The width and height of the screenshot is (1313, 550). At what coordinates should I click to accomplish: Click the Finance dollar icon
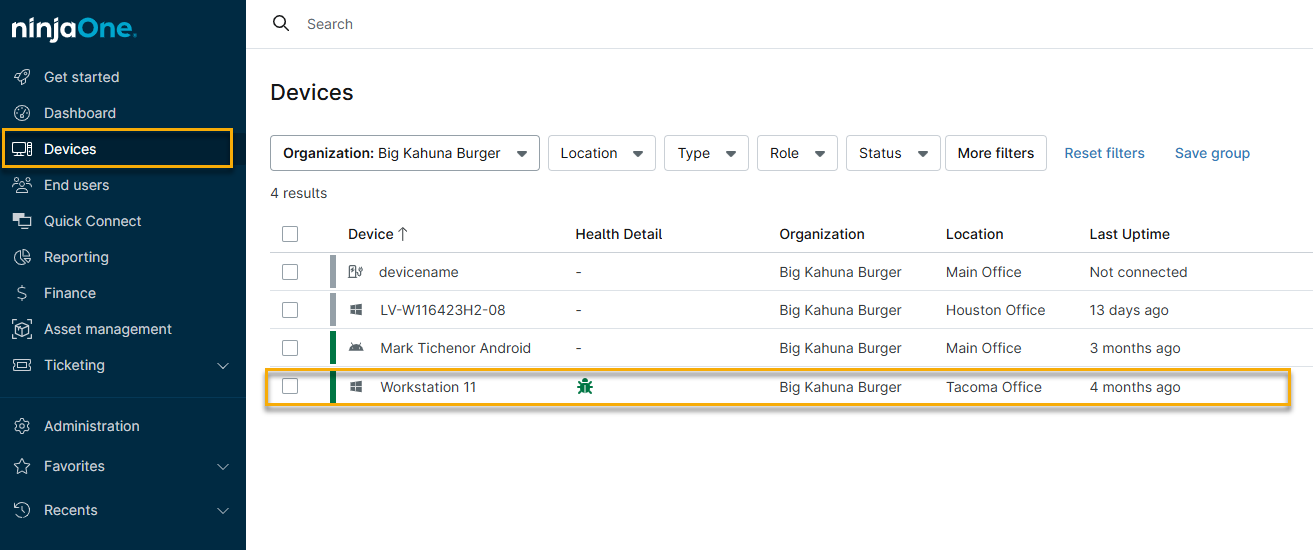[x=22, y=293]
